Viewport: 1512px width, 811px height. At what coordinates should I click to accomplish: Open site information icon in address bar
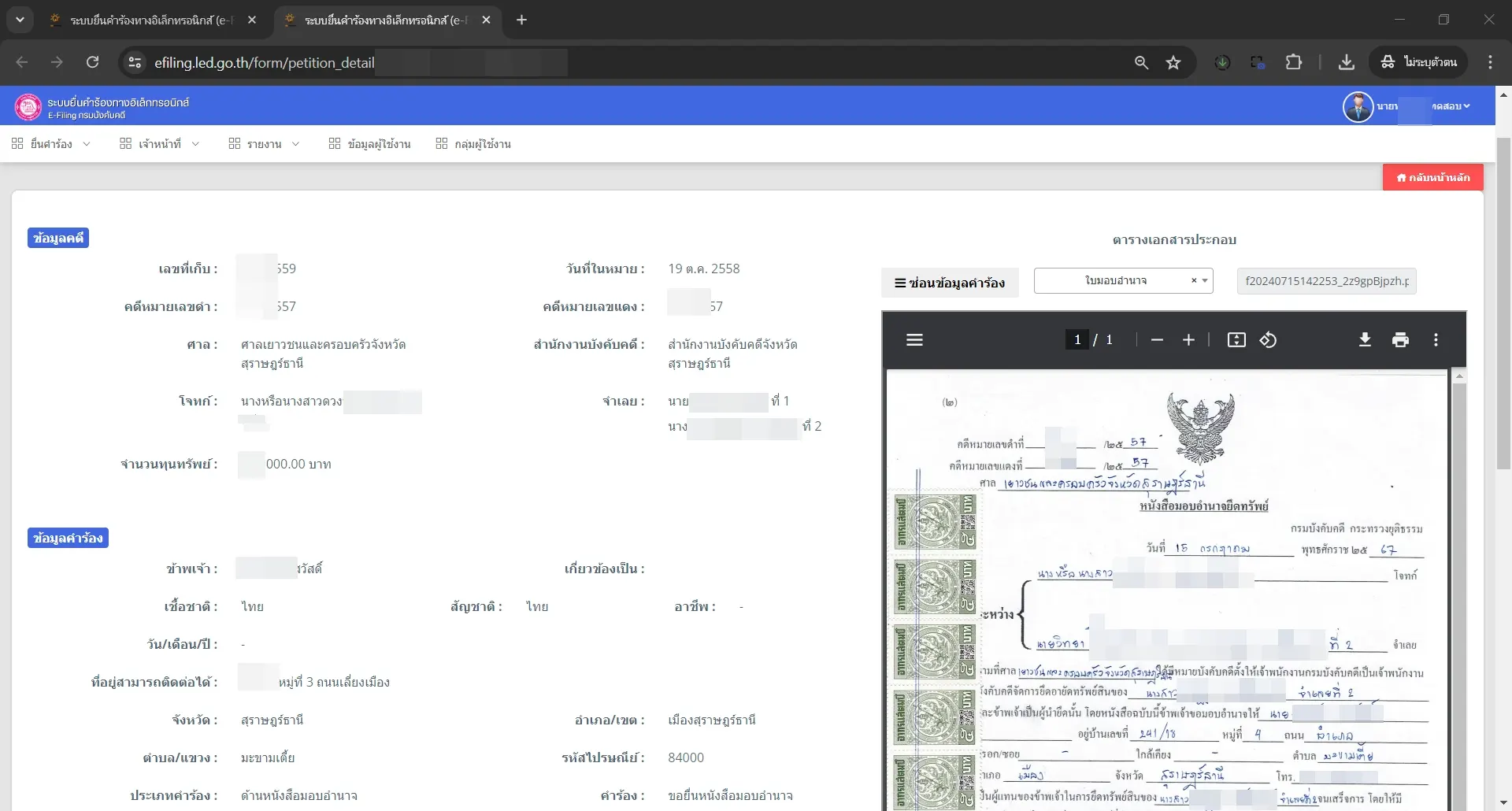point(135,62)
